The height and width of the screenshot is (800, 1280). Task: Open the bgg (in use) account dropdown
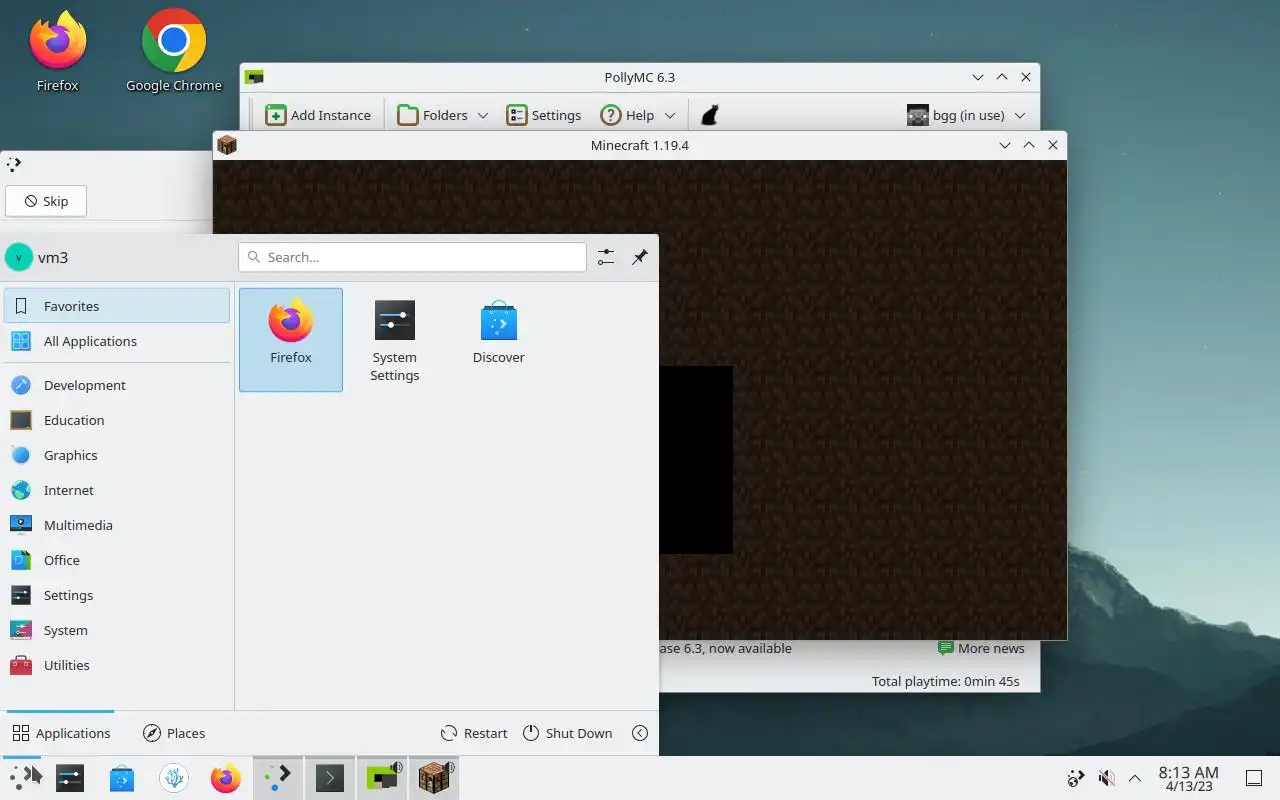click(966, 115)
